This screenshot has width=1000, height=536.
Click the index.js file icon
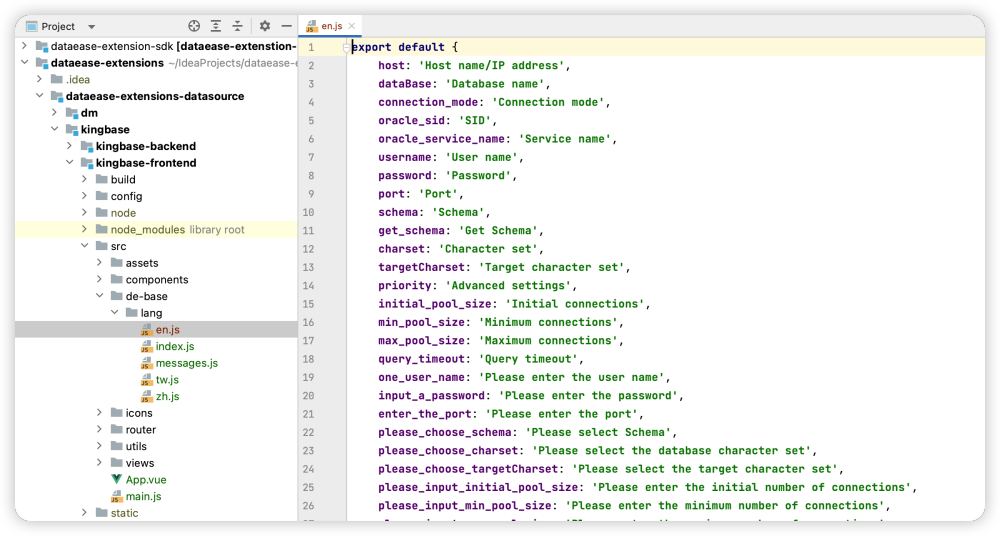click(x=147, y=346)
